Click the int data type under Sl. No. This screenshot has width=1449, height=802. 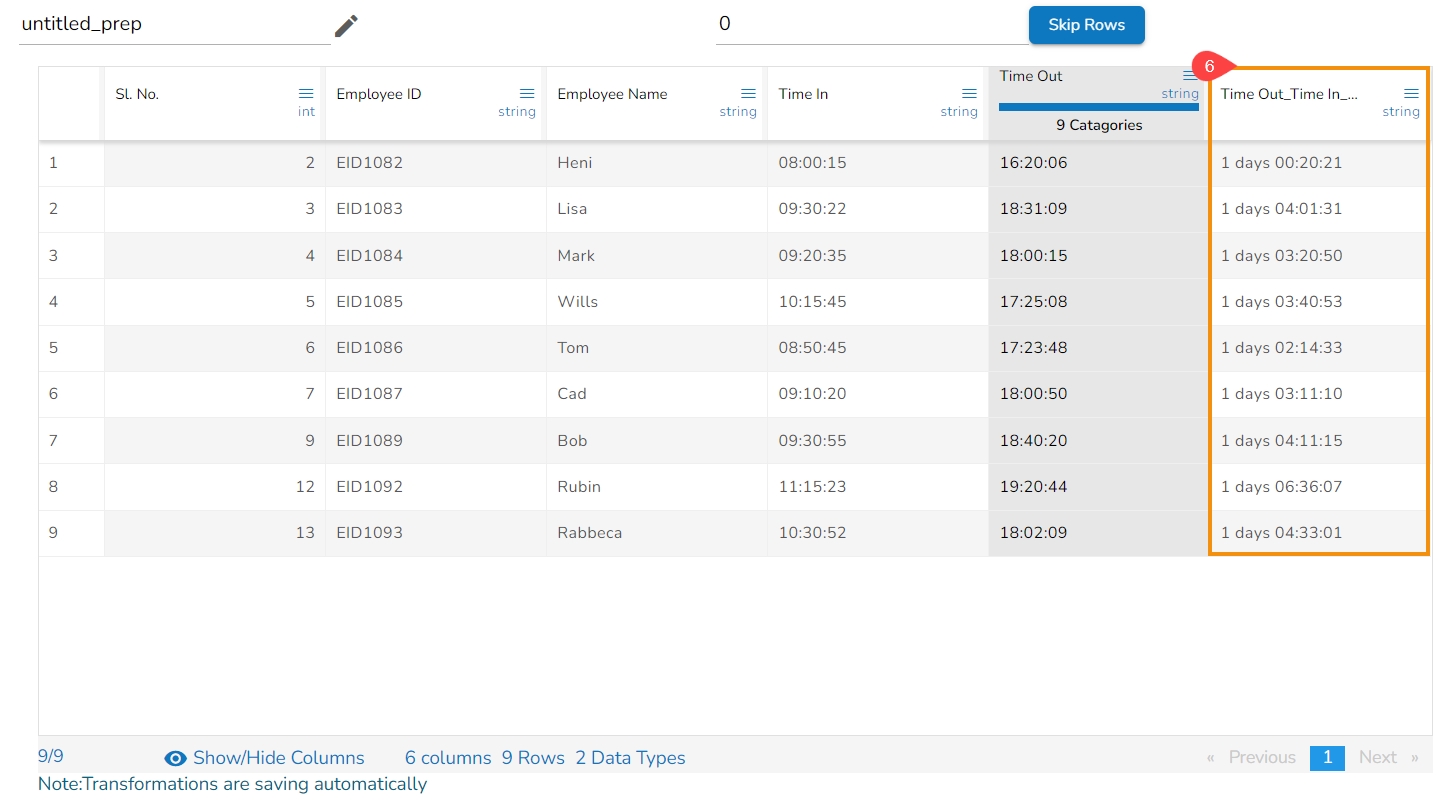306,112
